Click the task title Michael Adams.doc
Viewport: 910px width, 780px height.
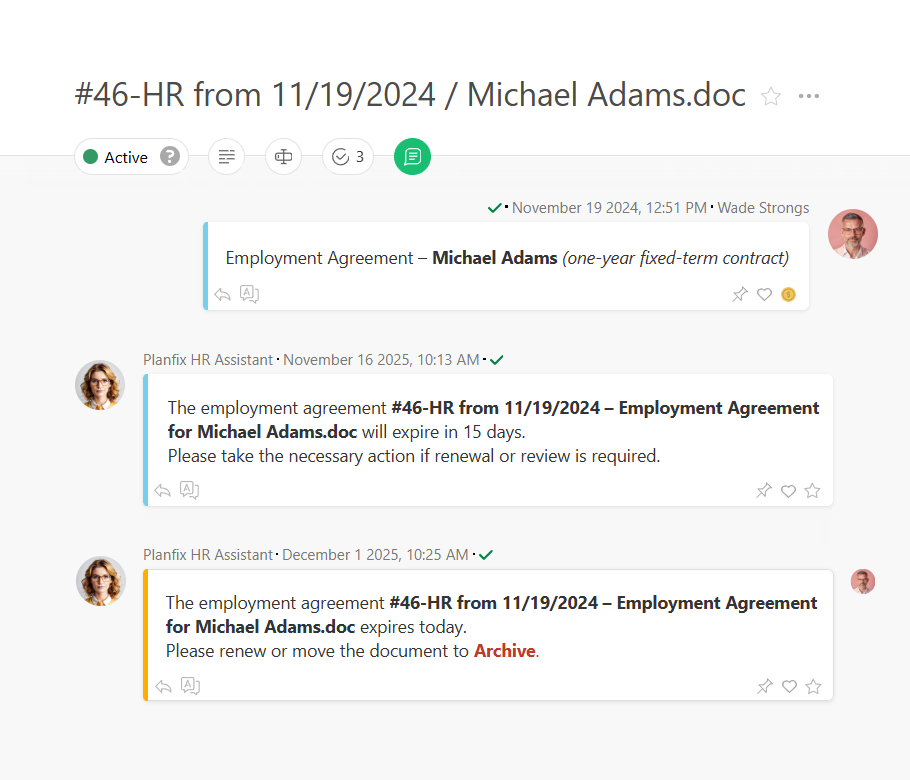[x=408, y=95]
